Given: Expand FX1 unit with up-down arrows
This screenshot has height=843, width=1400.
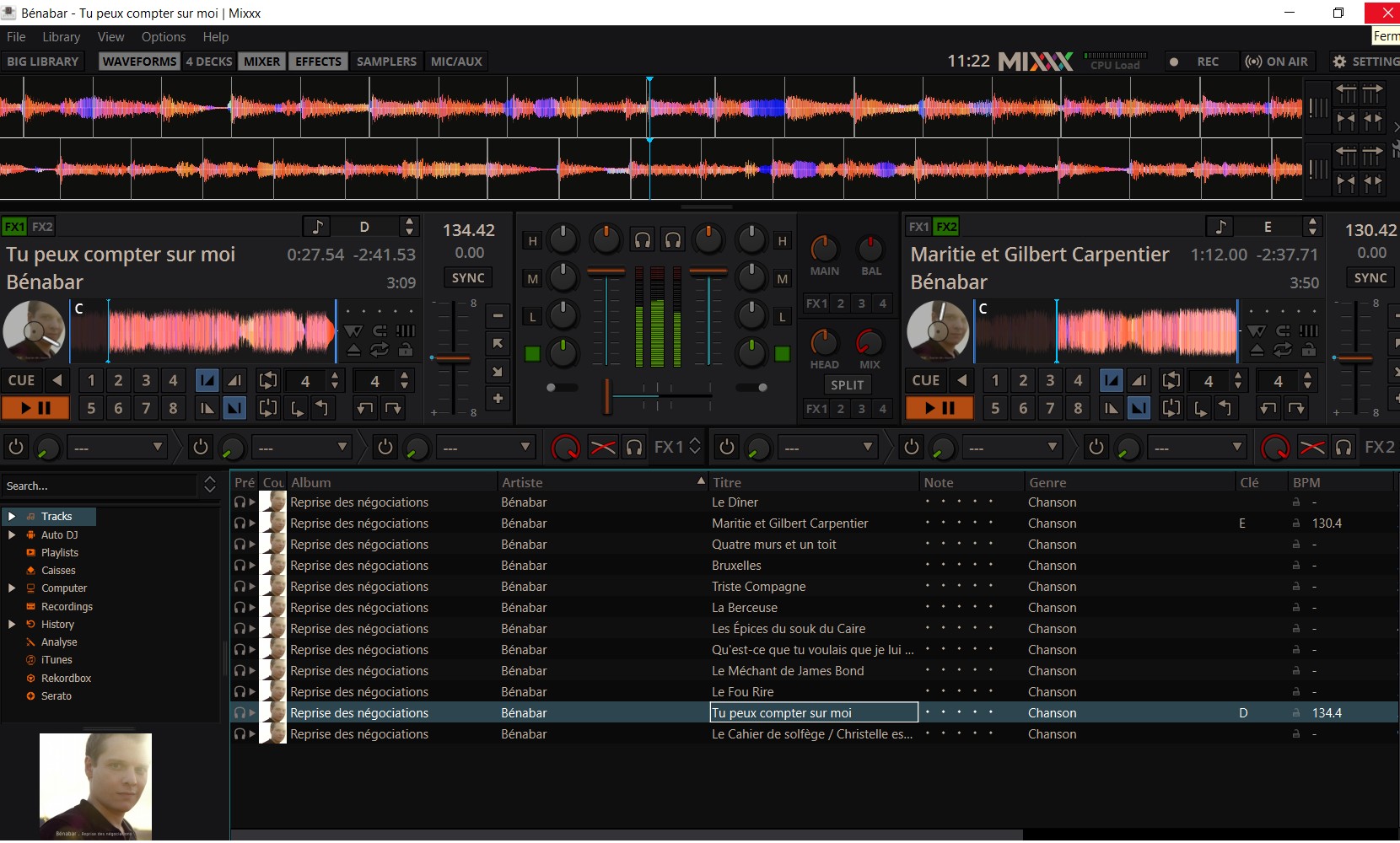Looking at the screenshot, I should tap(695, 446).
